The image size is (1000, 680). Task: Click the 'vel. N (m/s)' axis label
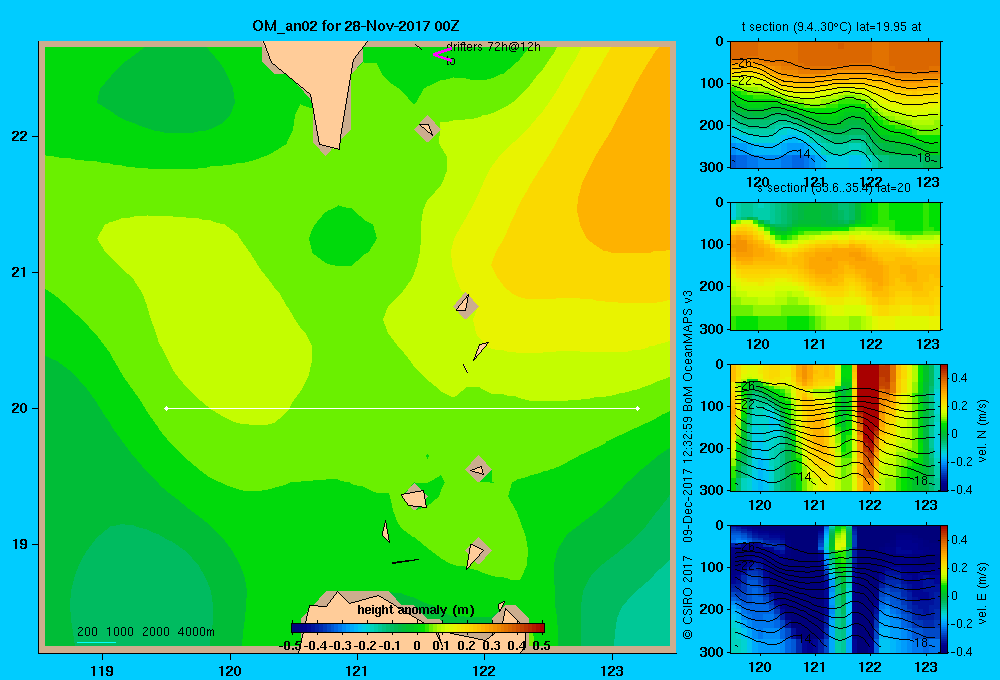click(982, 431)
